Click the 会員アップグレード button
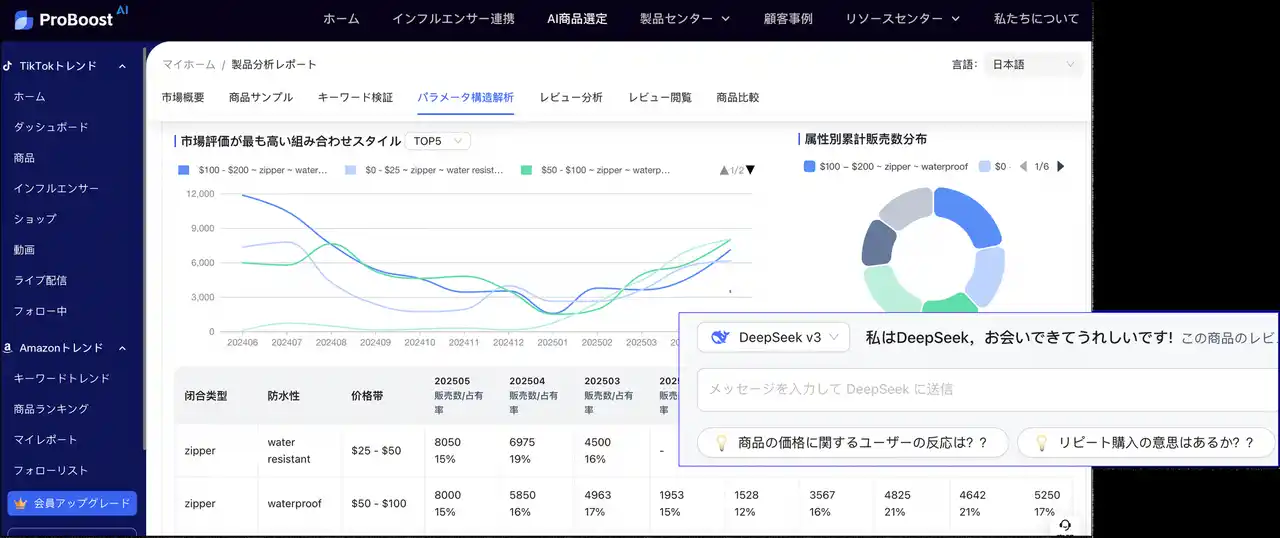The image size is (1280, 538). (x=72, y=504)
